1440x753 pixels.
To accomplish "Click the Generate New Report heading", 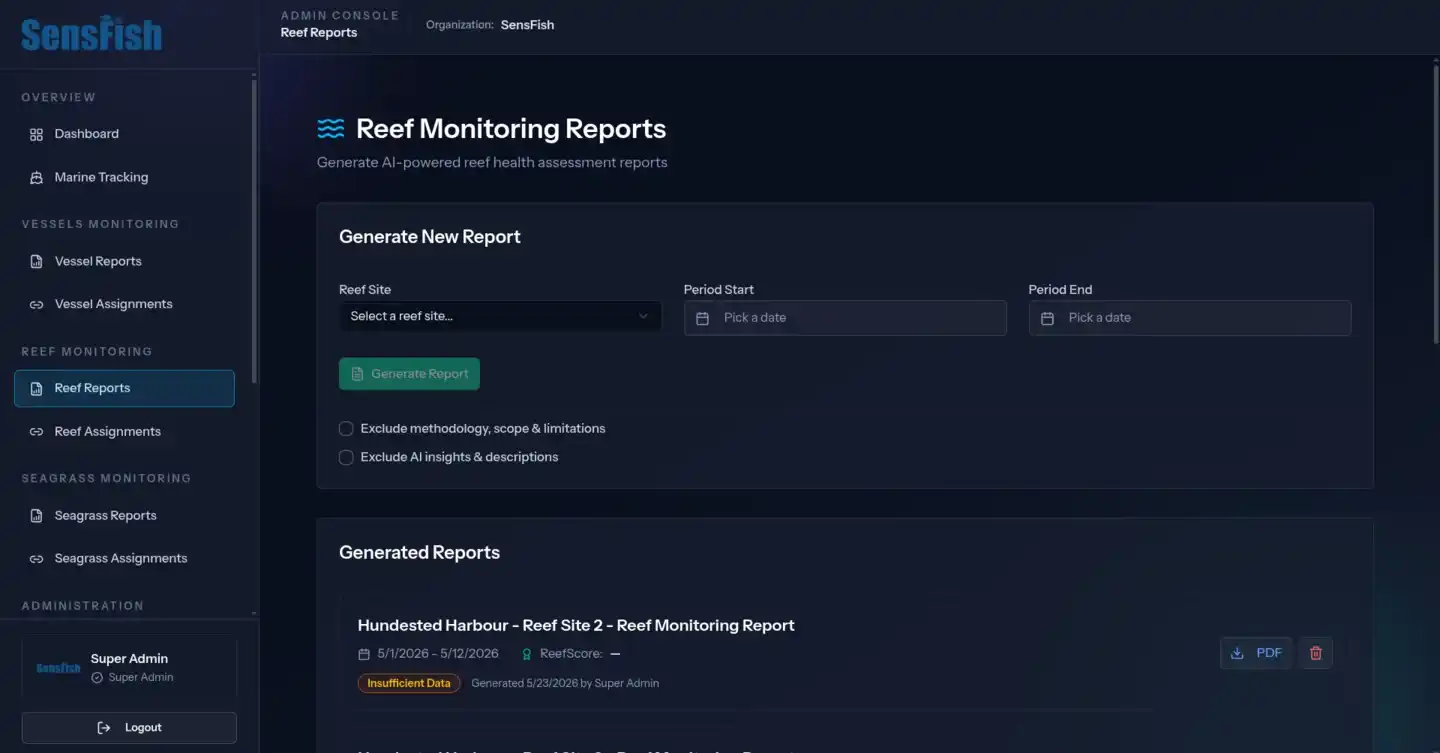I will coord(430,237).
